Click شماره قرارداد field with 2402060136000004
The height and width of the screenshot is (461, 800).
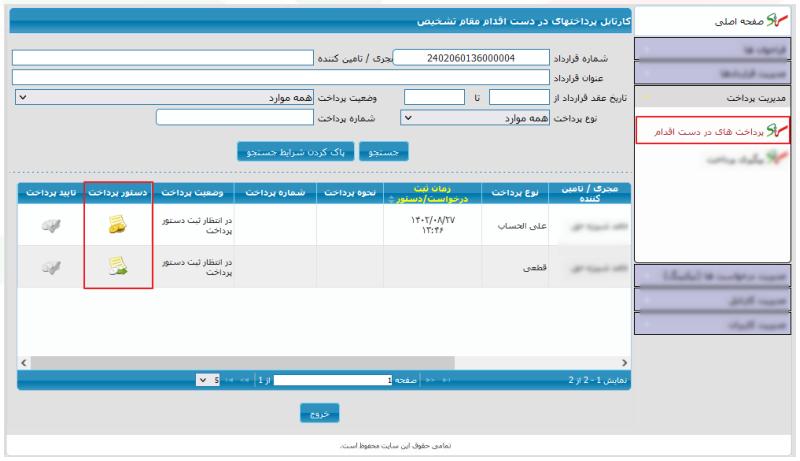pos(471,58)
